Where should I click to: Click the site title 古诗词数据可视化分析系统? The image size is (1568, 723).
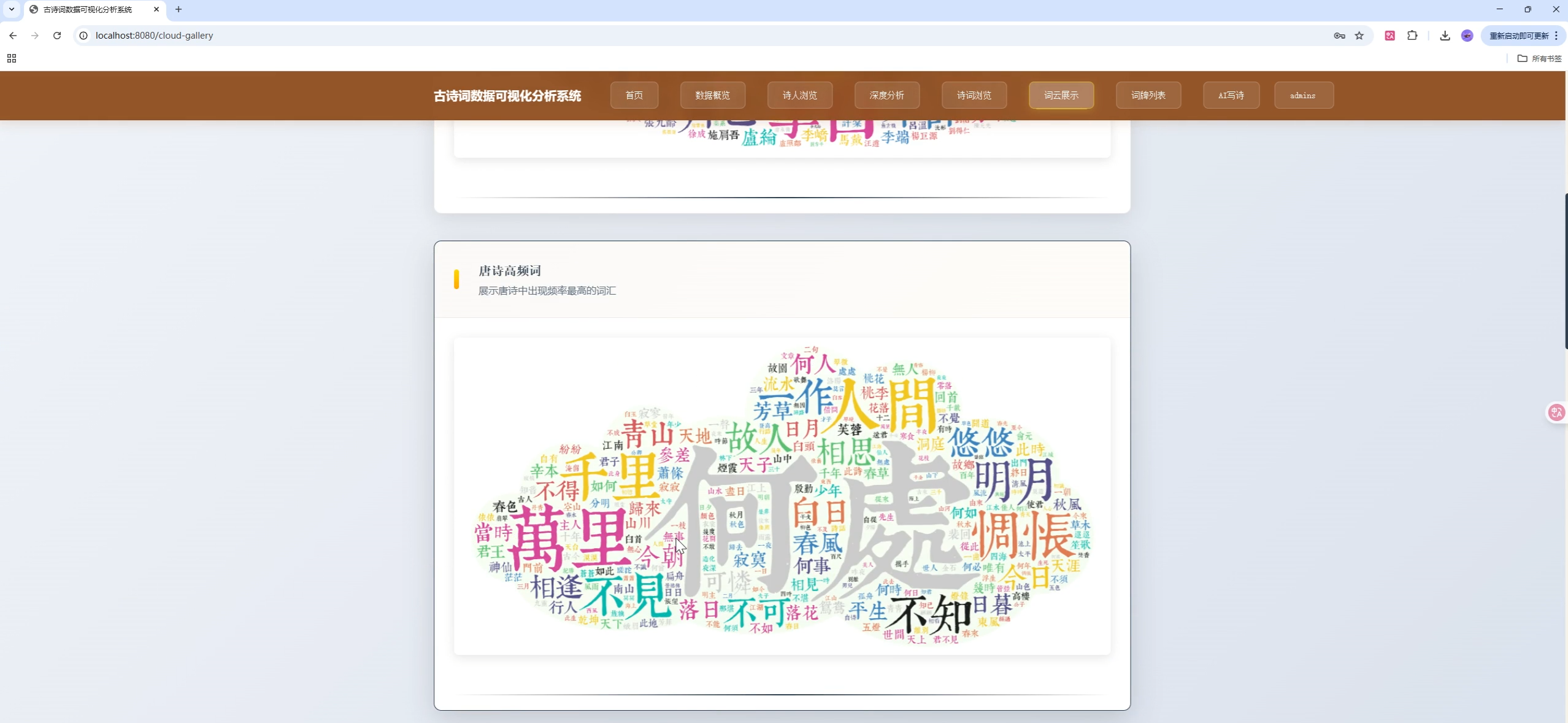tap(507, 96)
